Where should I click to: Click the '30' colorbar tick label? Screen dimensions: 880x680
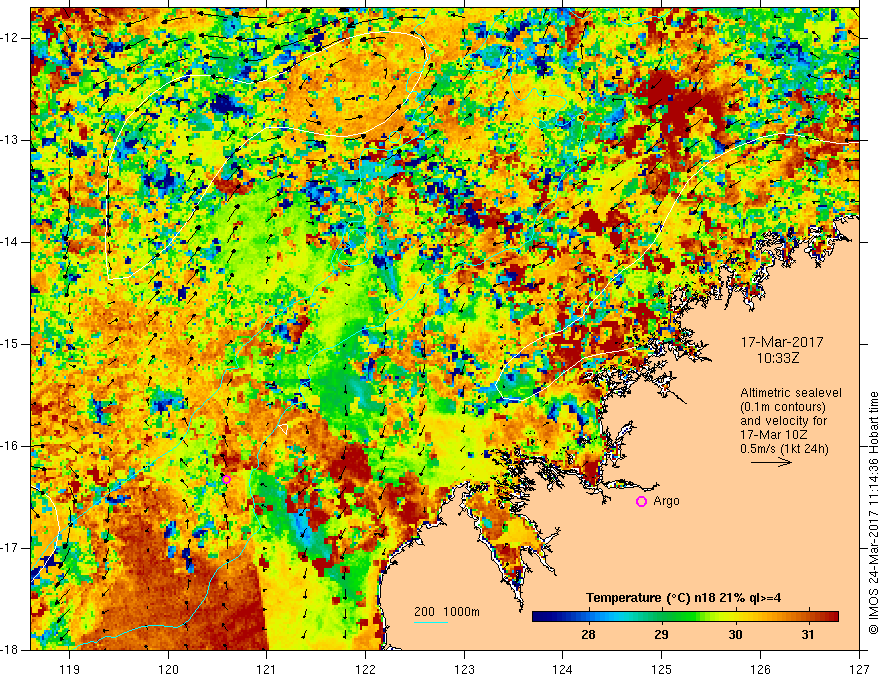[x=735, y=635]
